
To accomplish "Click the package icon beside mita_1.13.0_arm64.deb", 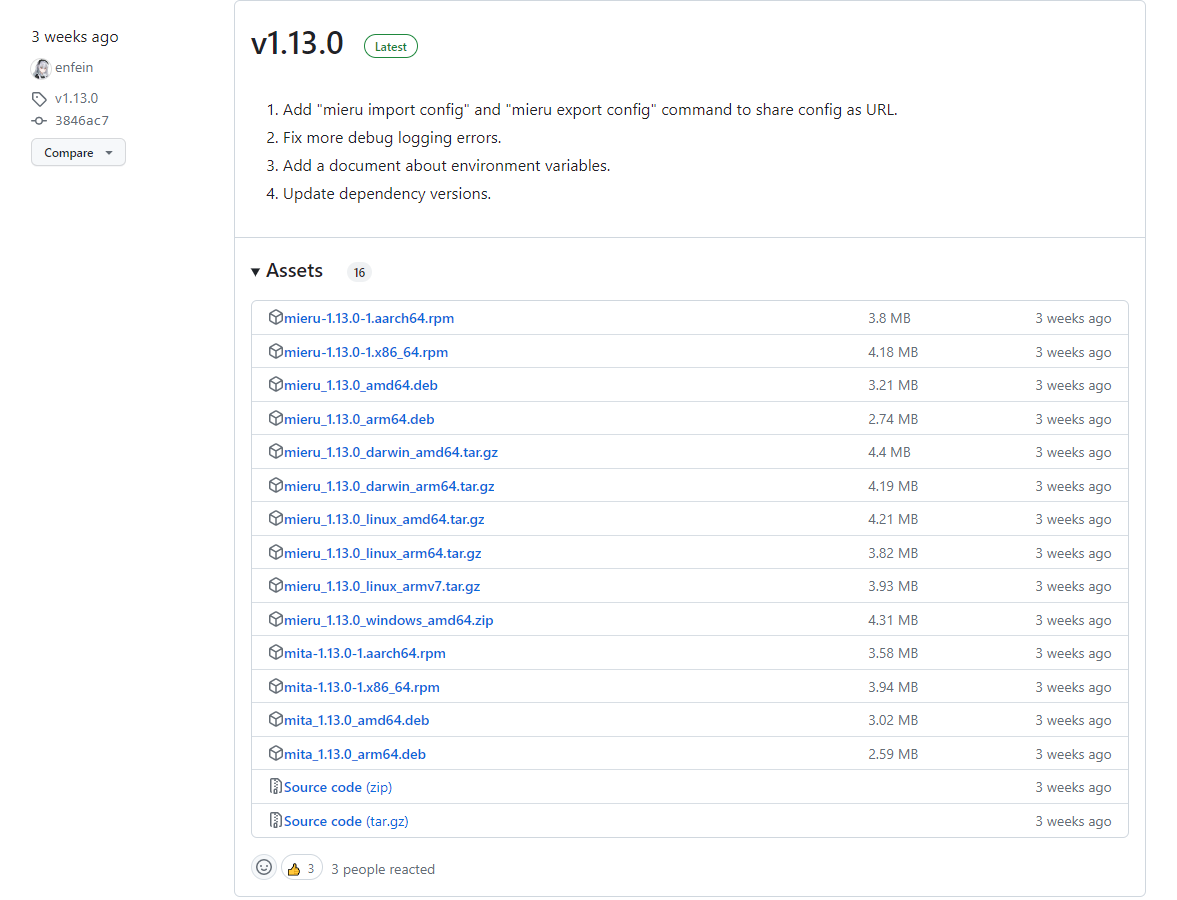I will point(275,753).
